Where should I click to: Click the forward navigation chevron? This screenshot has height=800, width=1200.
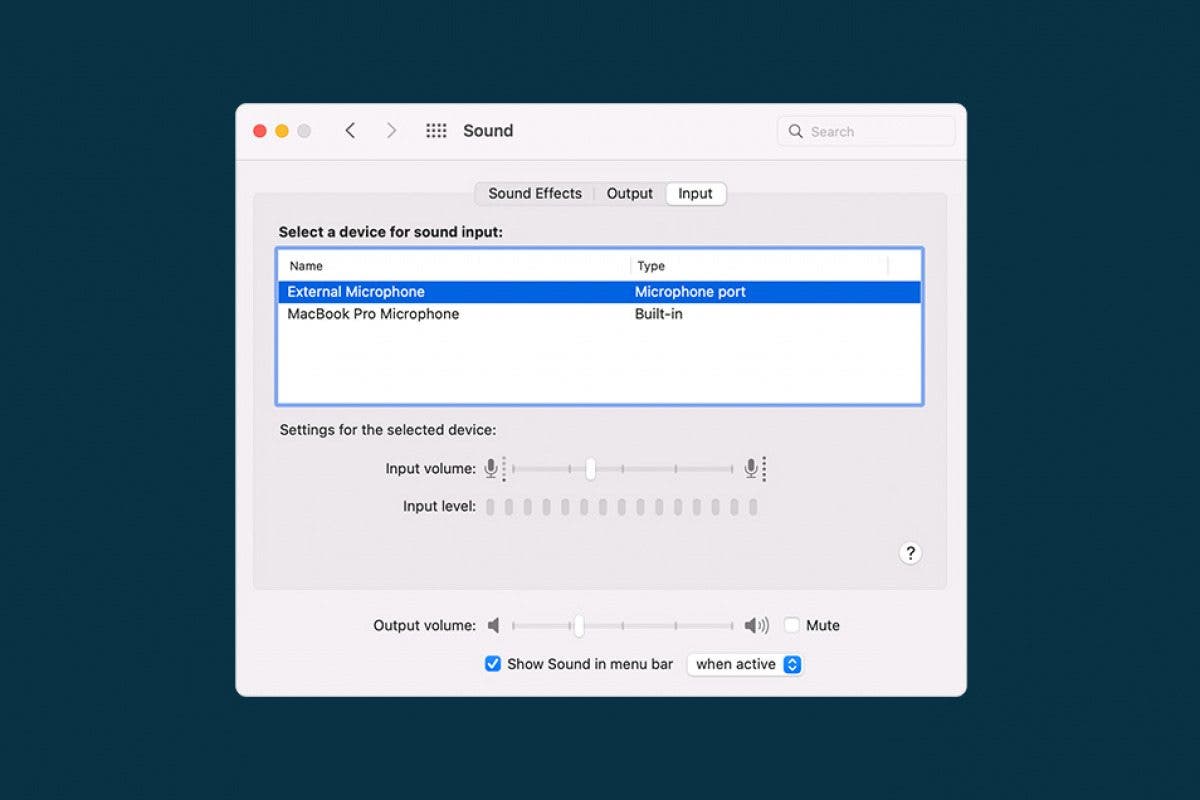click(391, 131)
